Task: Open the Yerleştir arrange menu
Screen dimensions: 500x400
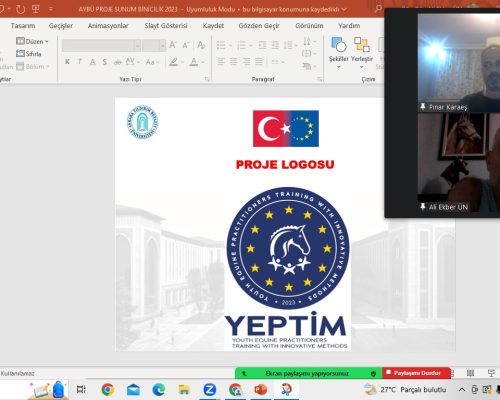Action: [x=362, y=53]
